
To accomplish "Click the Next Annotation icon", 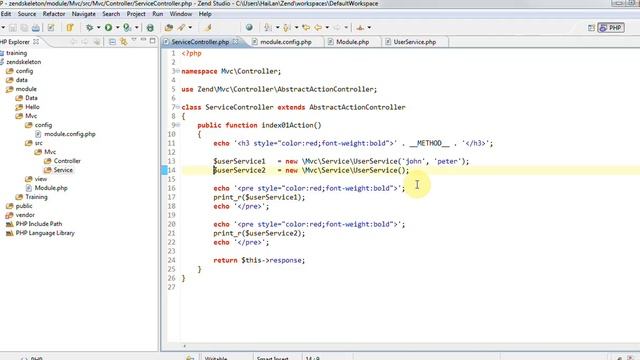I will click(x=268, y=28).
